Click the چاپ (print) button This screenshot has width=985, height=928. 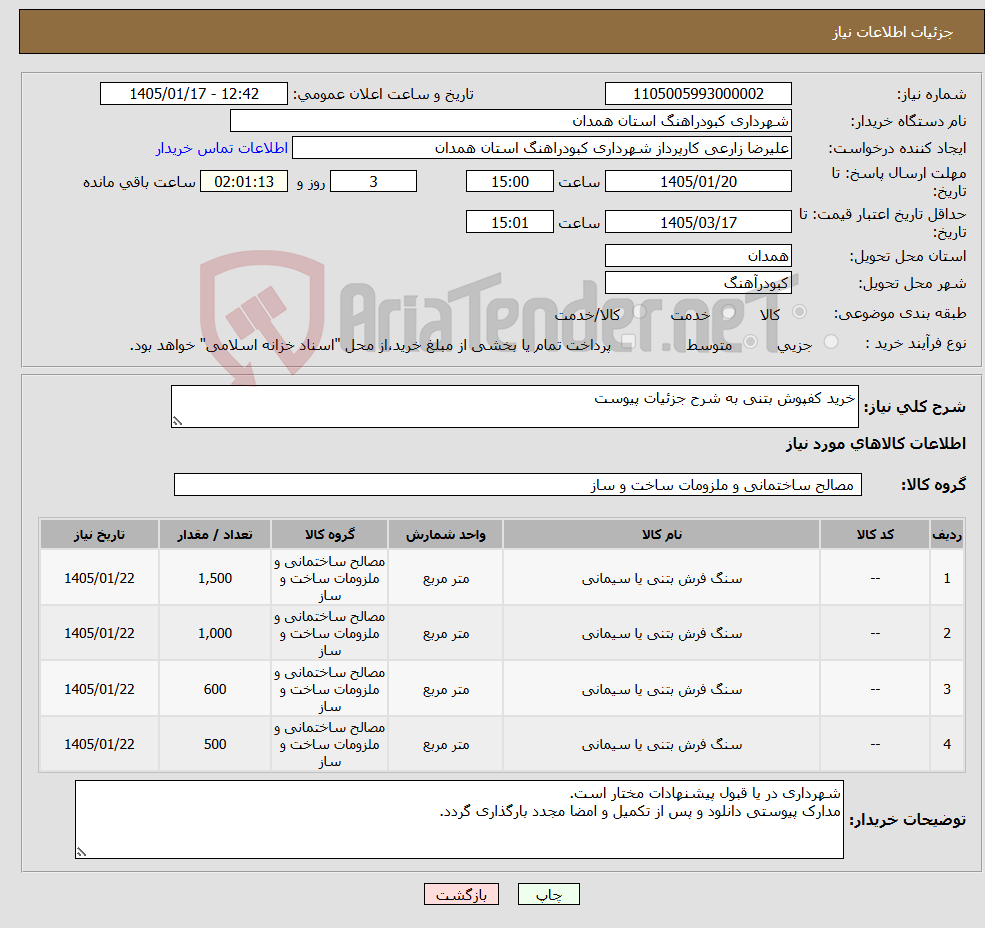coord(548,894)
